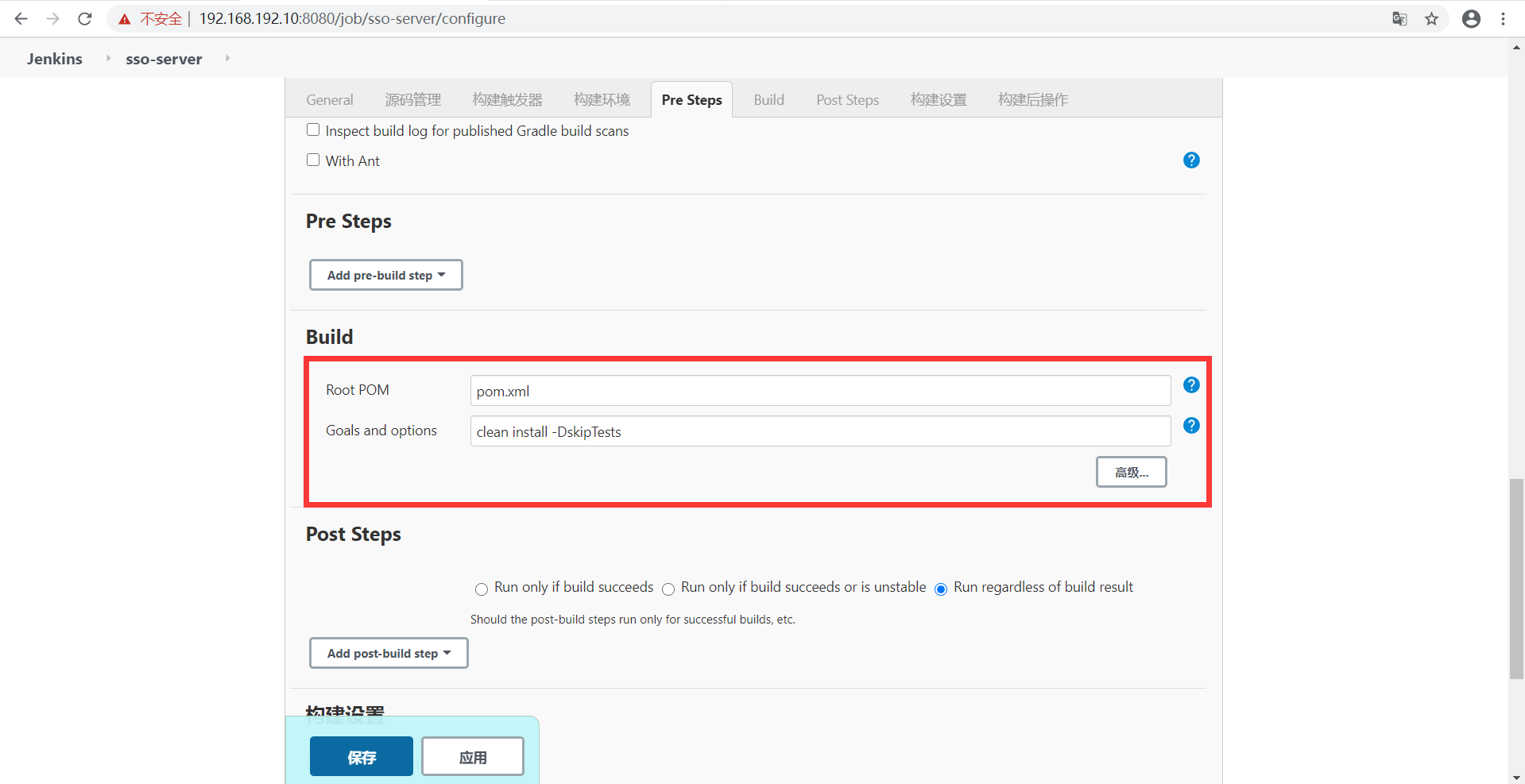This screenshot has height=784, width=1525.
Task: Switch to the 构建设置 tab
Action: [x=939, y=100]
